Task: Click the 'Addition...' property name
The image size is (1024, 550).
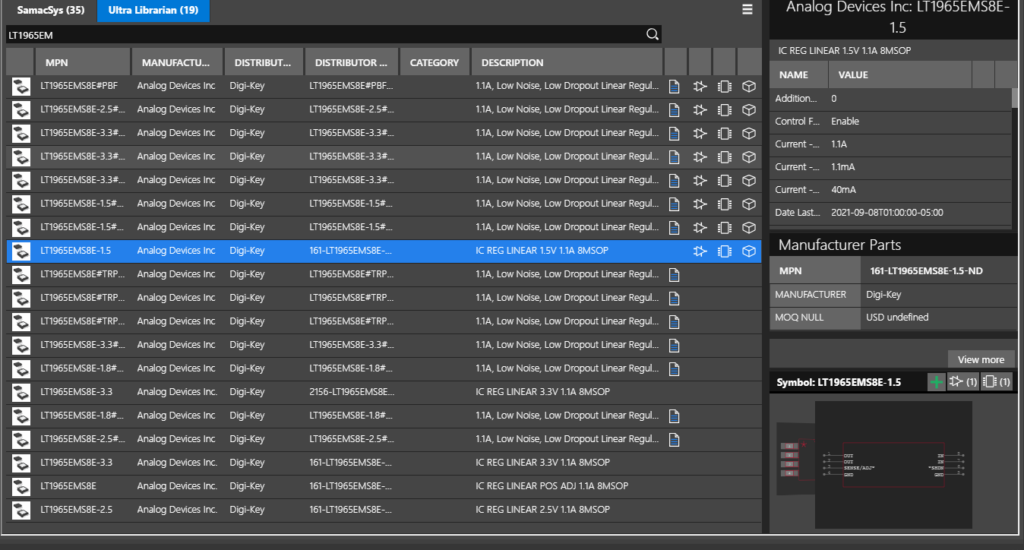Action: point(795,99)
